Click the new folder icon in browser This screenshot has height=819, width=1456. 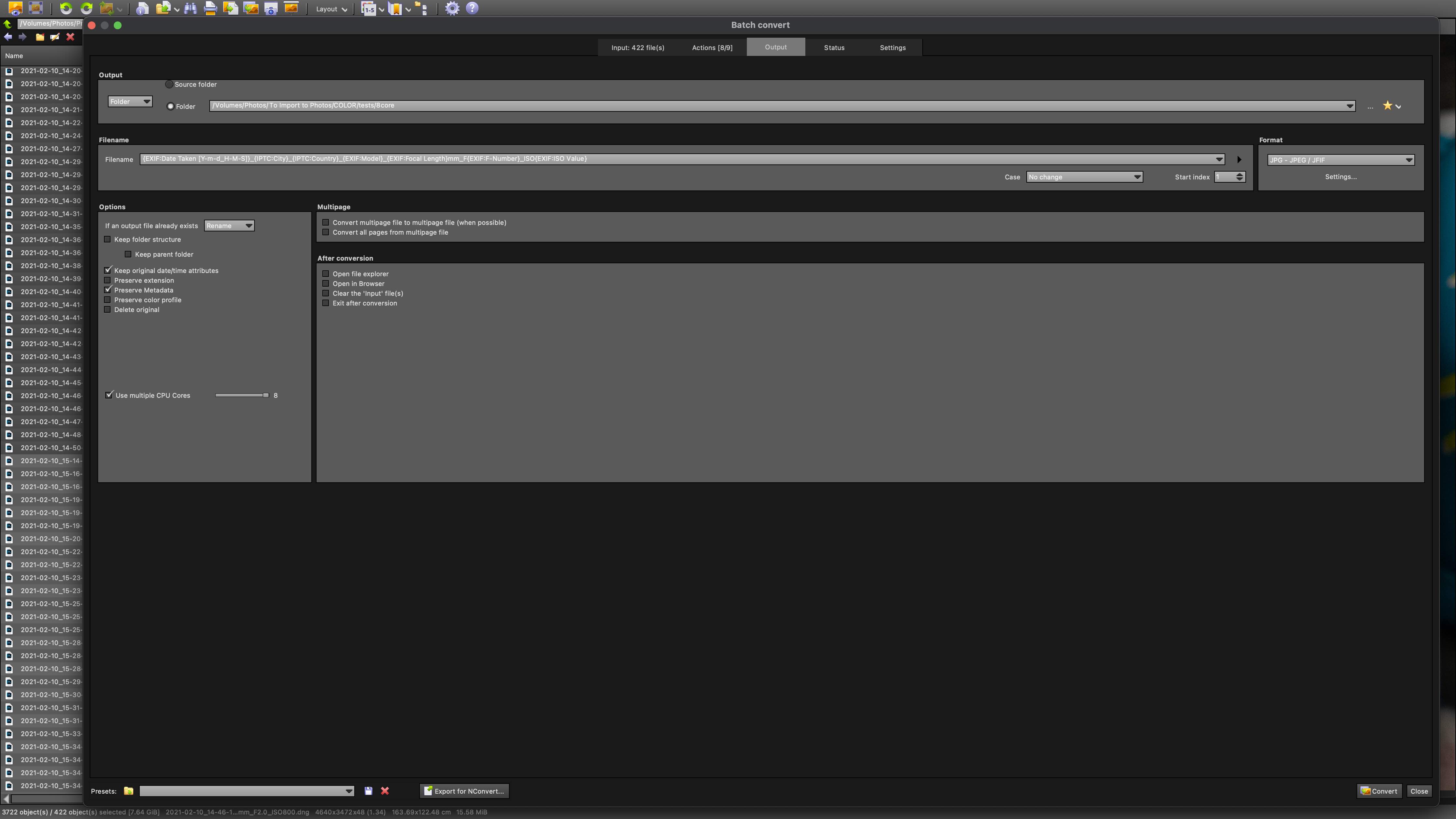[x=40, y=37]
